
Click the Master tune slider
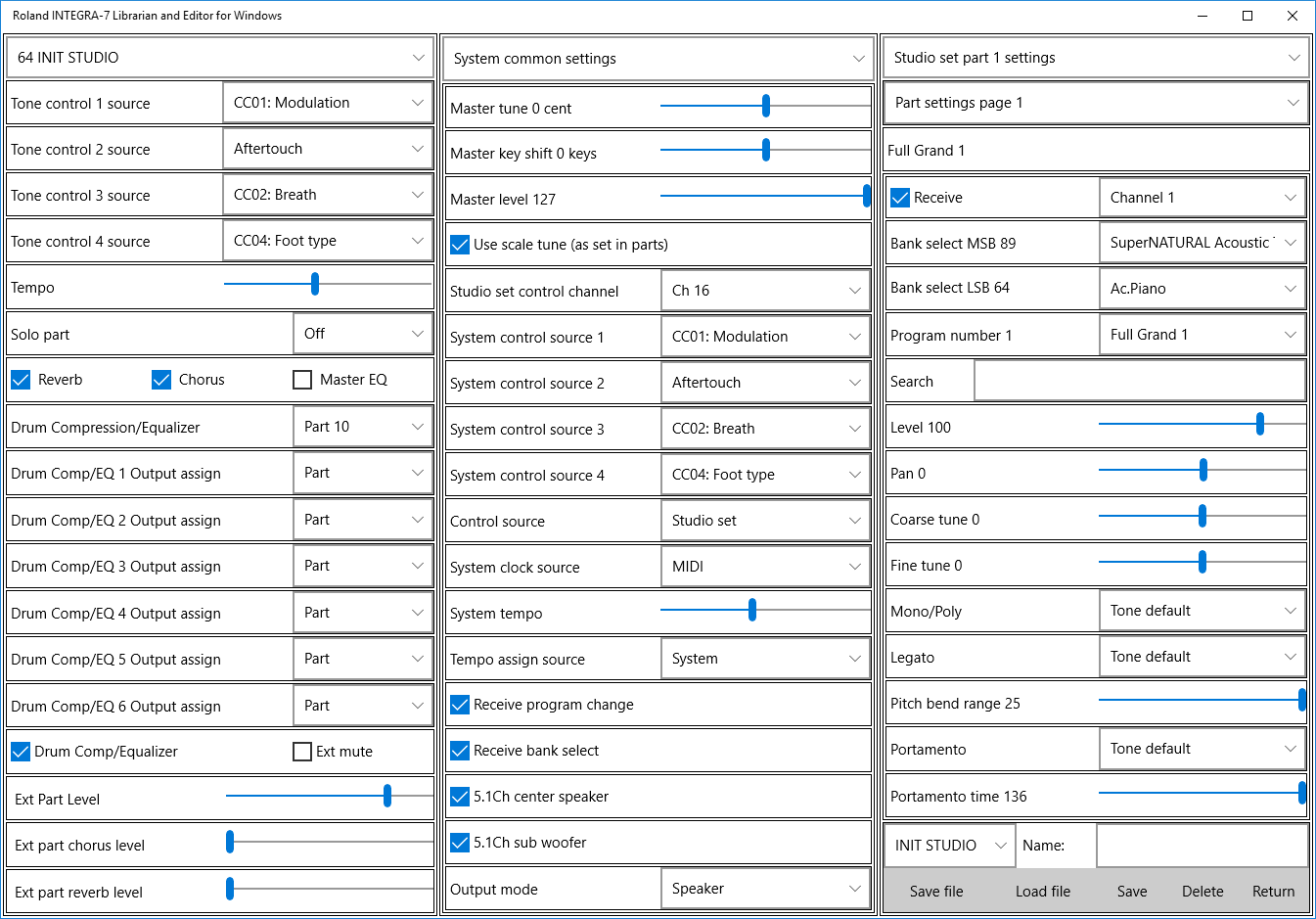coord(765,106)
